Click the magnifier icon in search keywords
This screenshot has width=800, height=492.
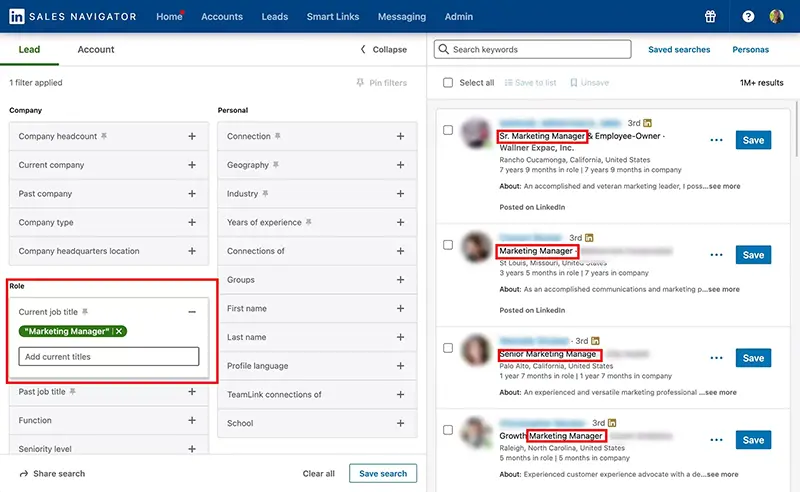coord(444,49)
